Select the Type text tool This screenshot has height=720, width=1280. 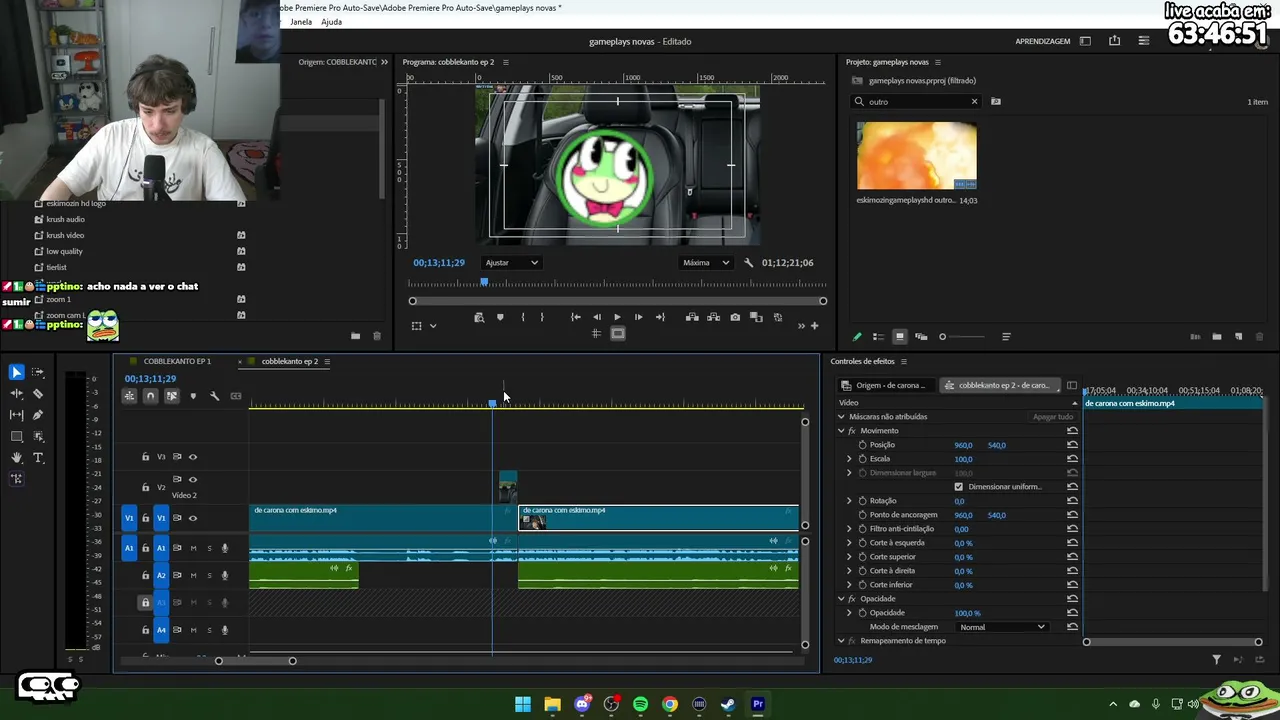coord(38,458)
